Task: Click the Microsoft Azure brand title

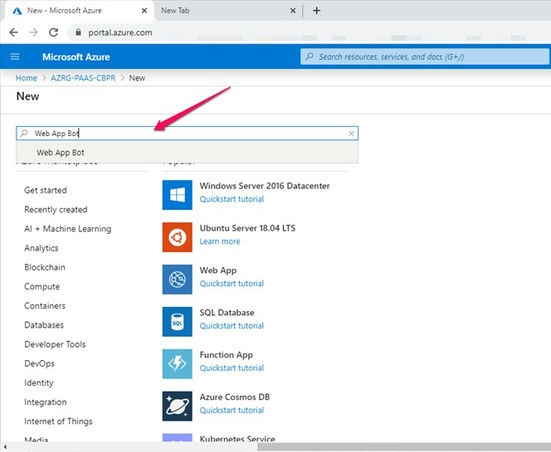Action: pos(76,57)
